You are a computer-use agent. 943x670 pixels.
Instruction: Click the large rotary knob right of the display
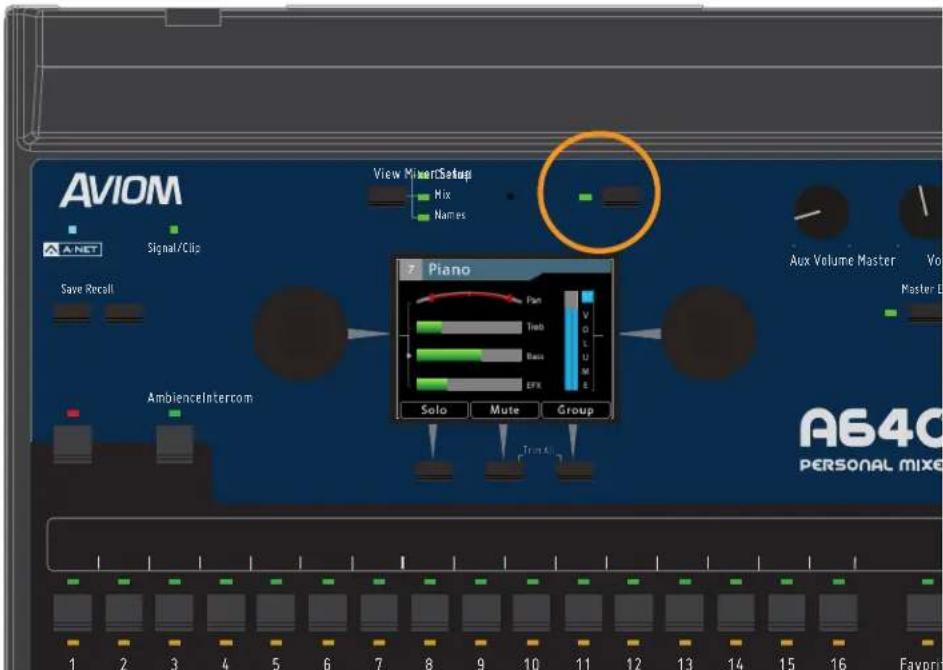tap(709, 333)
